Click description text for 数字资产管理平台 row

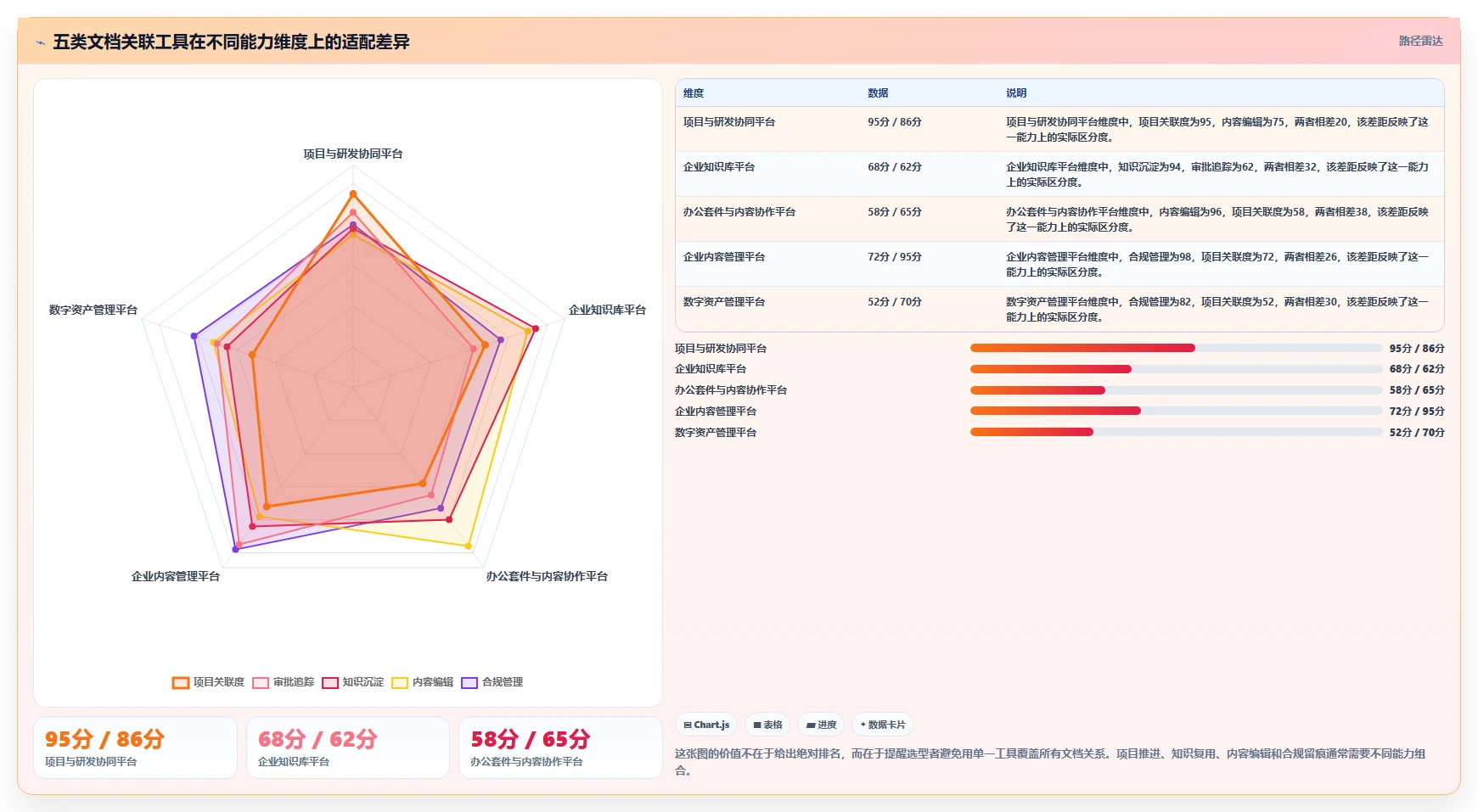point(1217,310)
